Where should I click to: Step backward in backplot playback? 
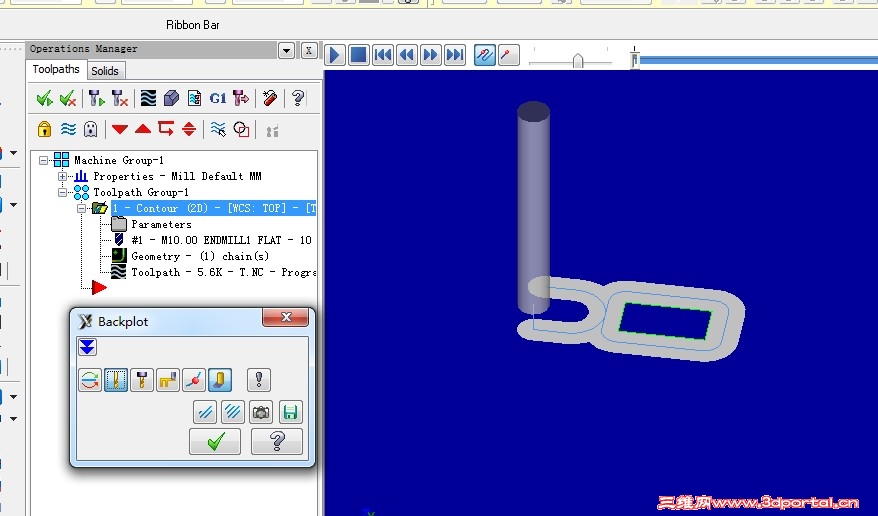click(x=407, y=55)
